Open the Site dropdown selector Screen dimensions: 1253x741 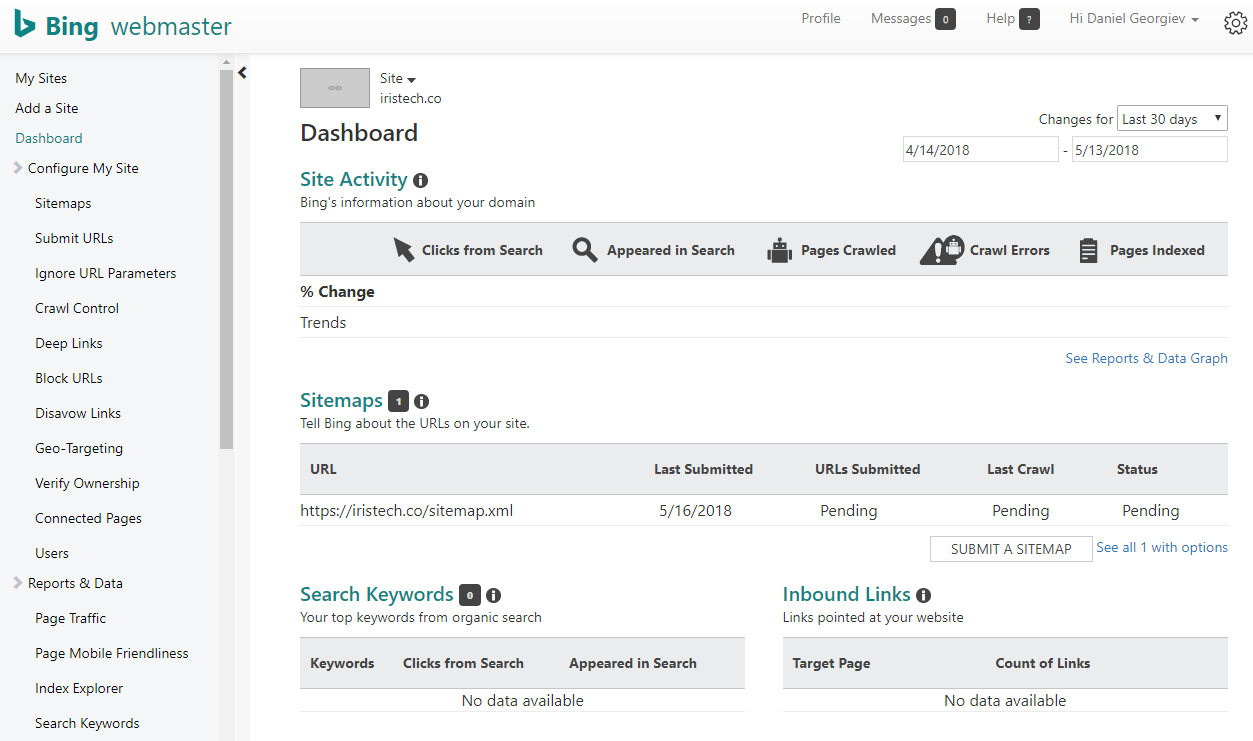pyautogui.click(x=398, y=79)
